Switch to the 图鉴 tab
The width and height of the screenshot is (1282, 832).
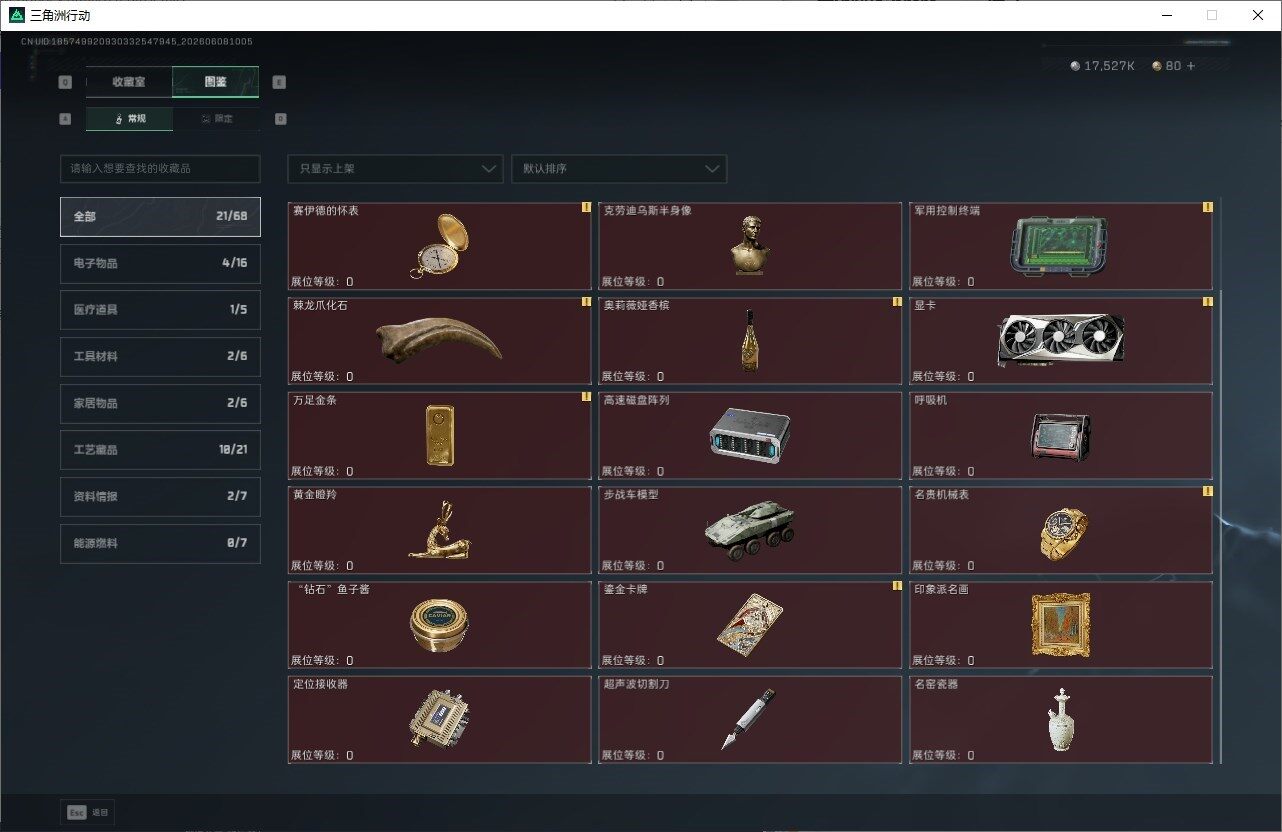[x=216, y=82]
